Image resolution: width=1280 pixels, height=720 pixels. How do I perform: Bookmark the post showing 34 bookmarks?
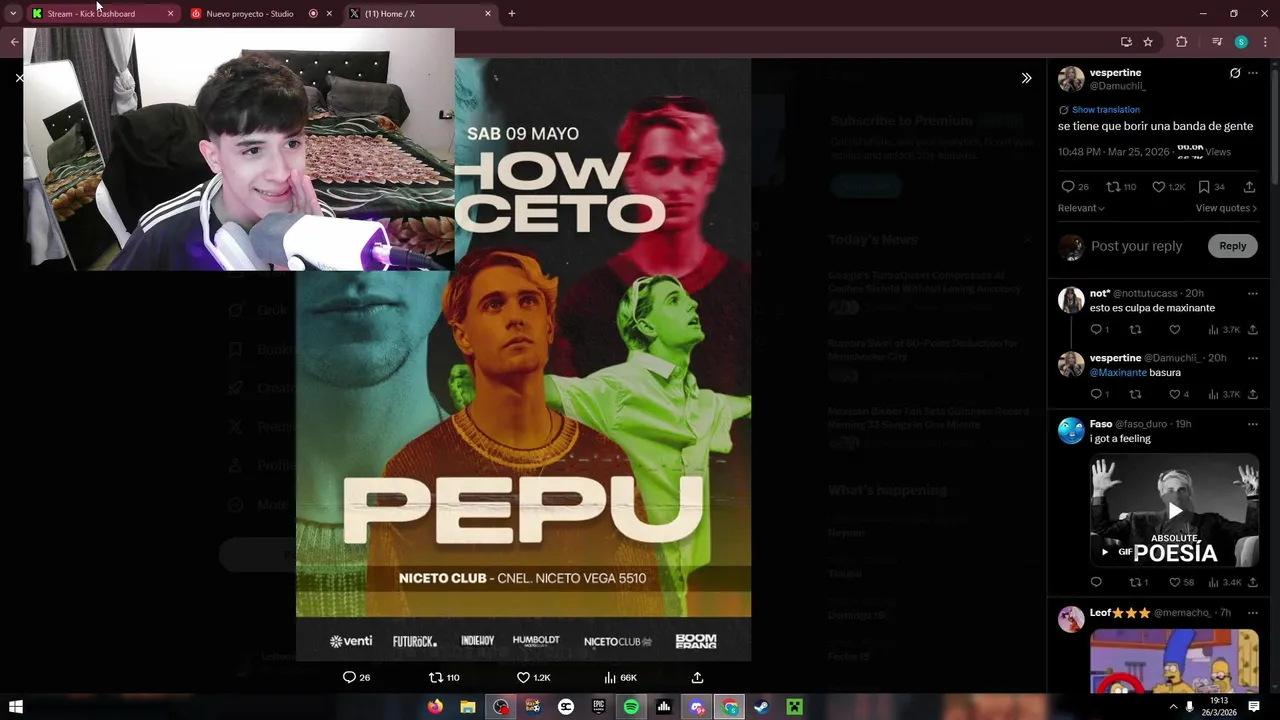[x=1211, y=187]
